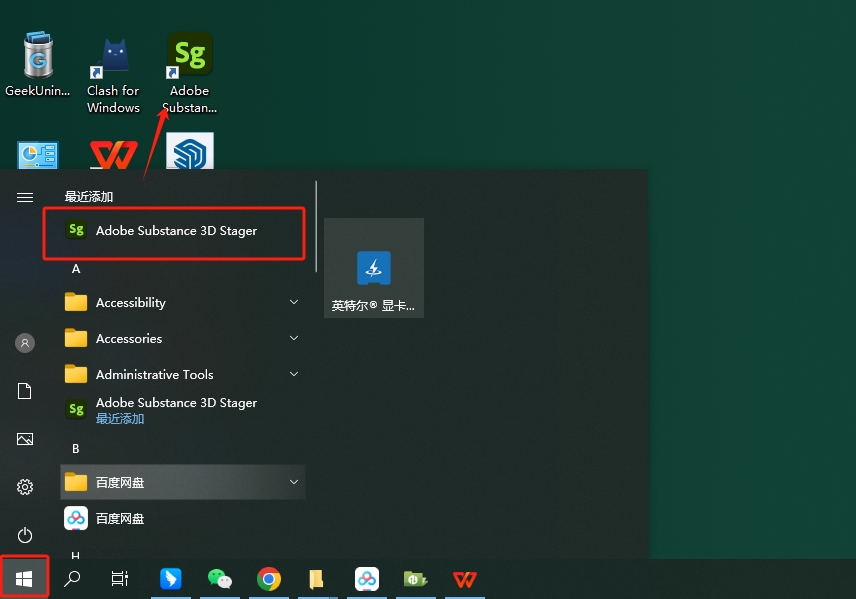Expand the 百度网盘 folder chevron

[x=294, y=482]
